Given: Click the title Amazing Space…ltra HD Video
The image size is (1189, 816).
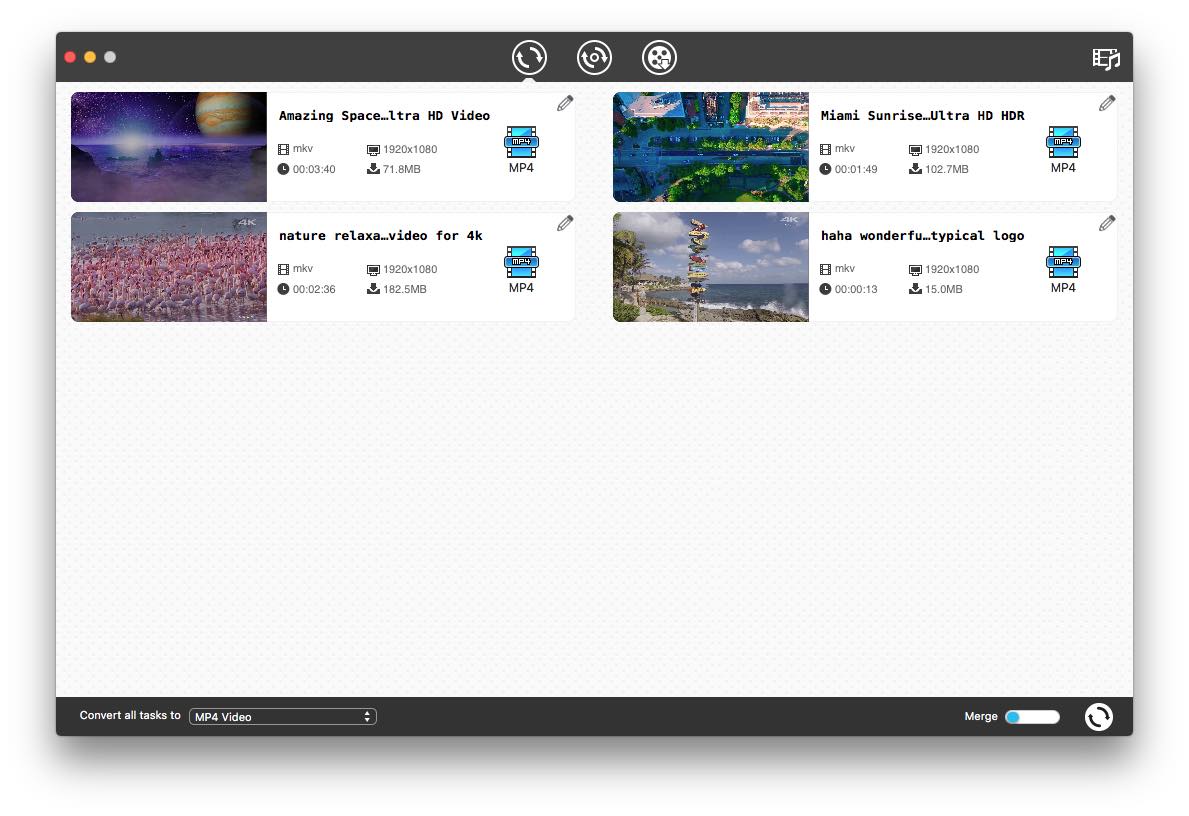Looking at the screenshot, I should point(384,115).
